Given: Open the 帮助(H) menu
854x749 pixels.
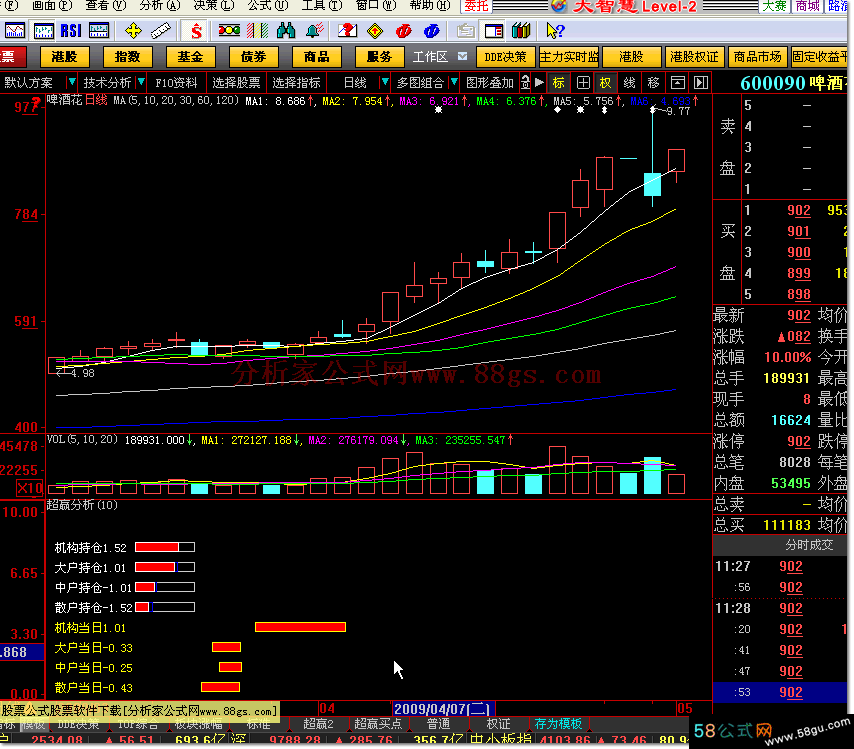Looking at the screenshot, I should [x=430, y=5].
